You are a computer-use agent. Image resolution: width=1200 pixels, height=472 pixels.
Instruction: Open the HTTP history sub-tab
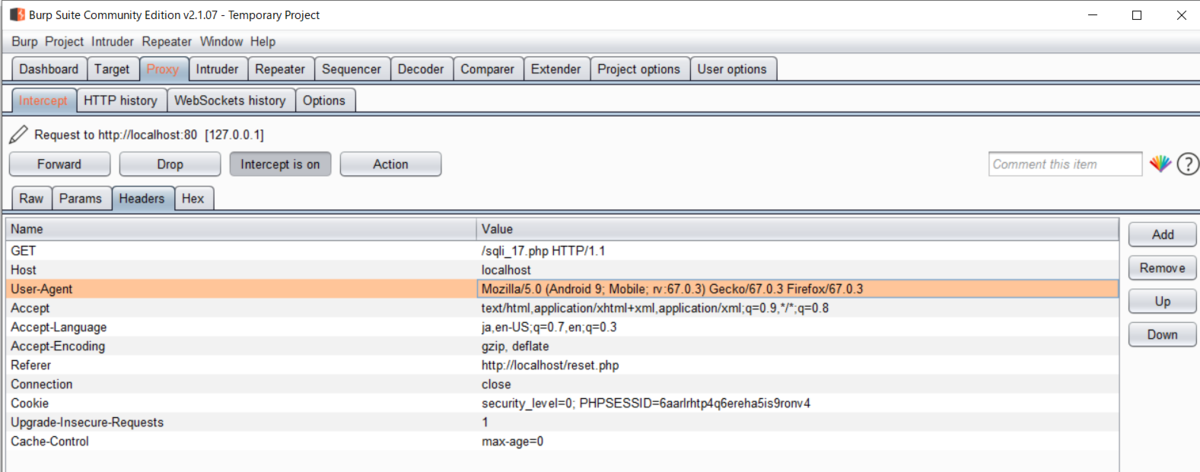coord(120,101)
